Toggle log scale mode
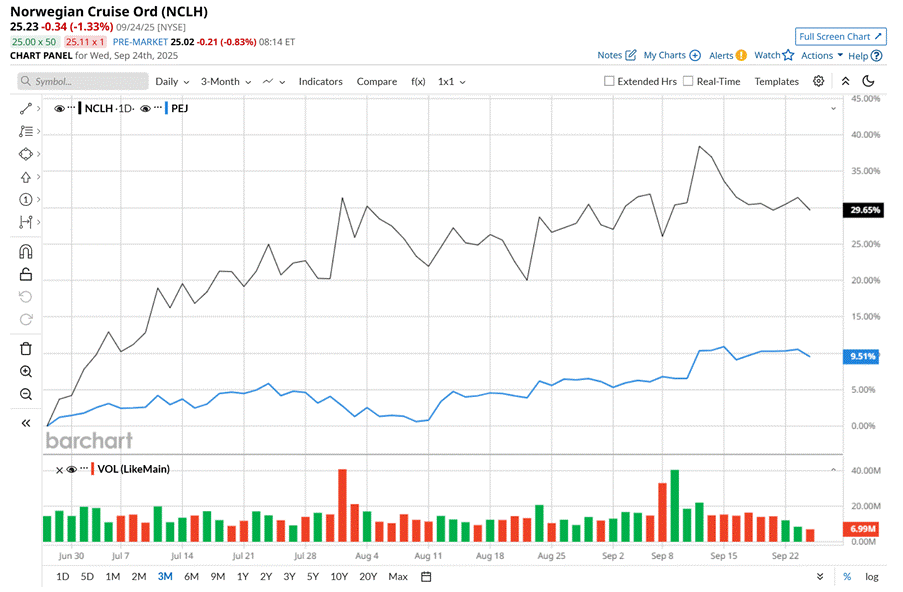The width and height of the screenshot is (903, 592). coord(872,576)
